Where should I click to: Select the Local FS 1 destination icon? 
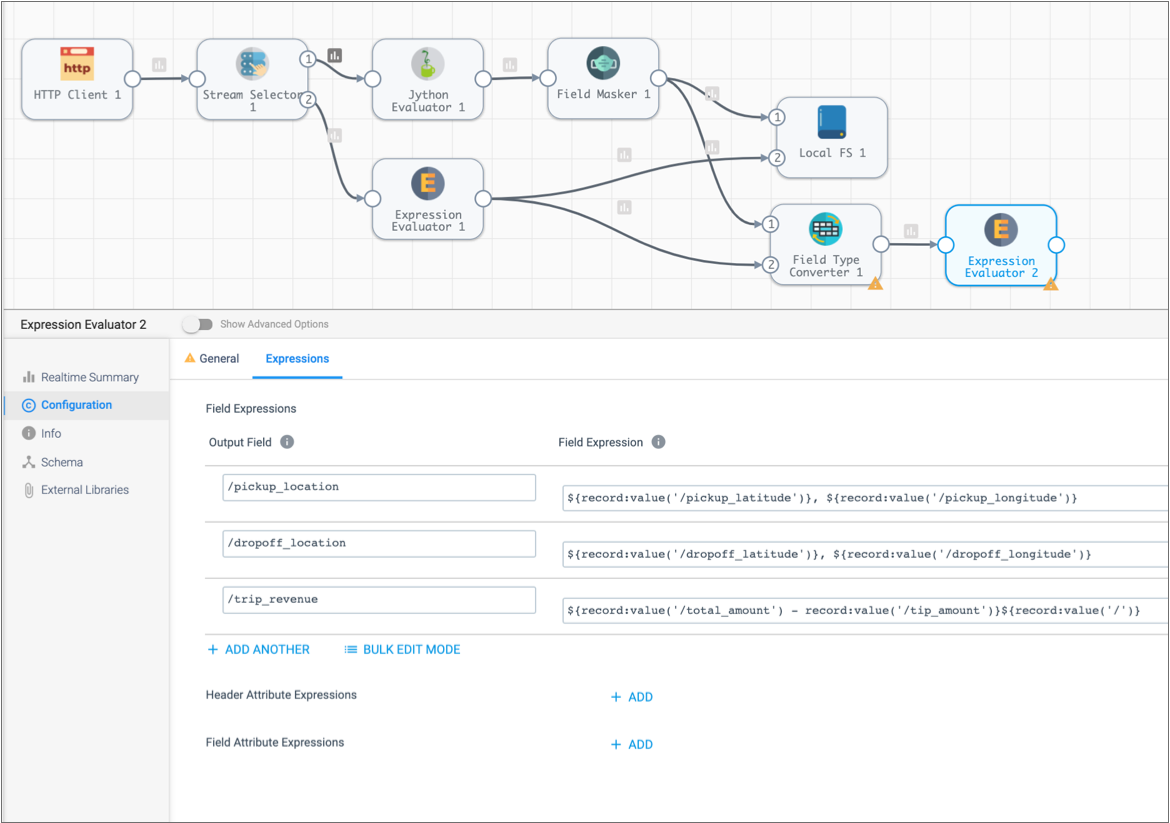pos(832,123)
